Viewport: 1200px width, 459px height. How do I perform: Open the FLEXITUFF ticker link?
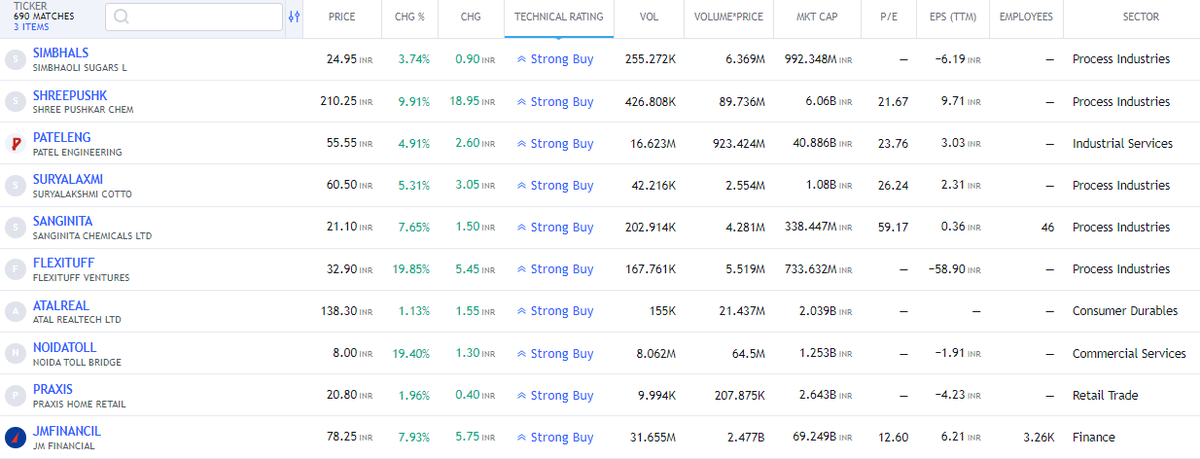[64, 262]
